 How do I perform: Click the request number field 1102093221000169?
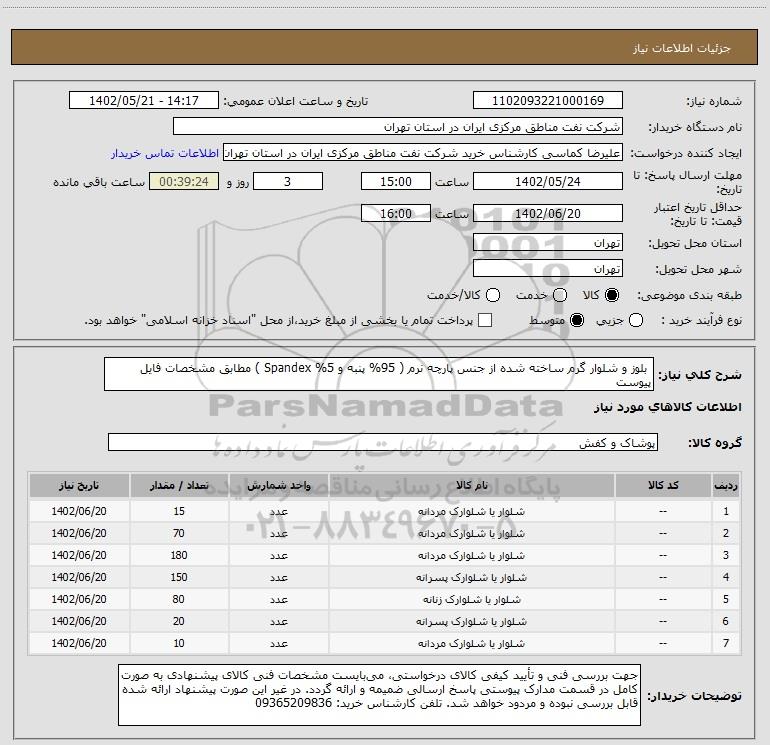tap(548, 101)
